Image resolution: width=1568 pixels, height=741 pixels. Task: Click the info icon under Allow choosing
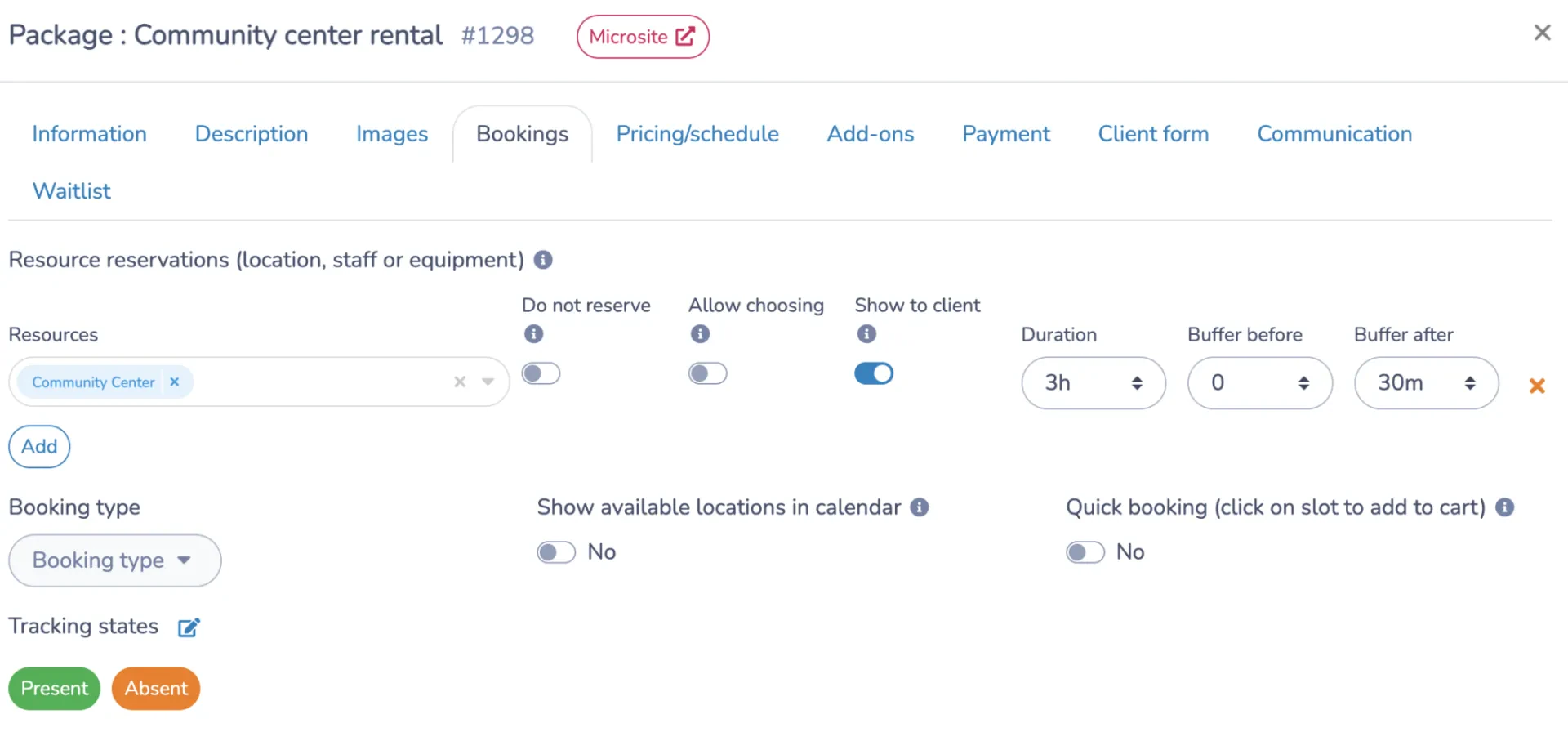700,333
